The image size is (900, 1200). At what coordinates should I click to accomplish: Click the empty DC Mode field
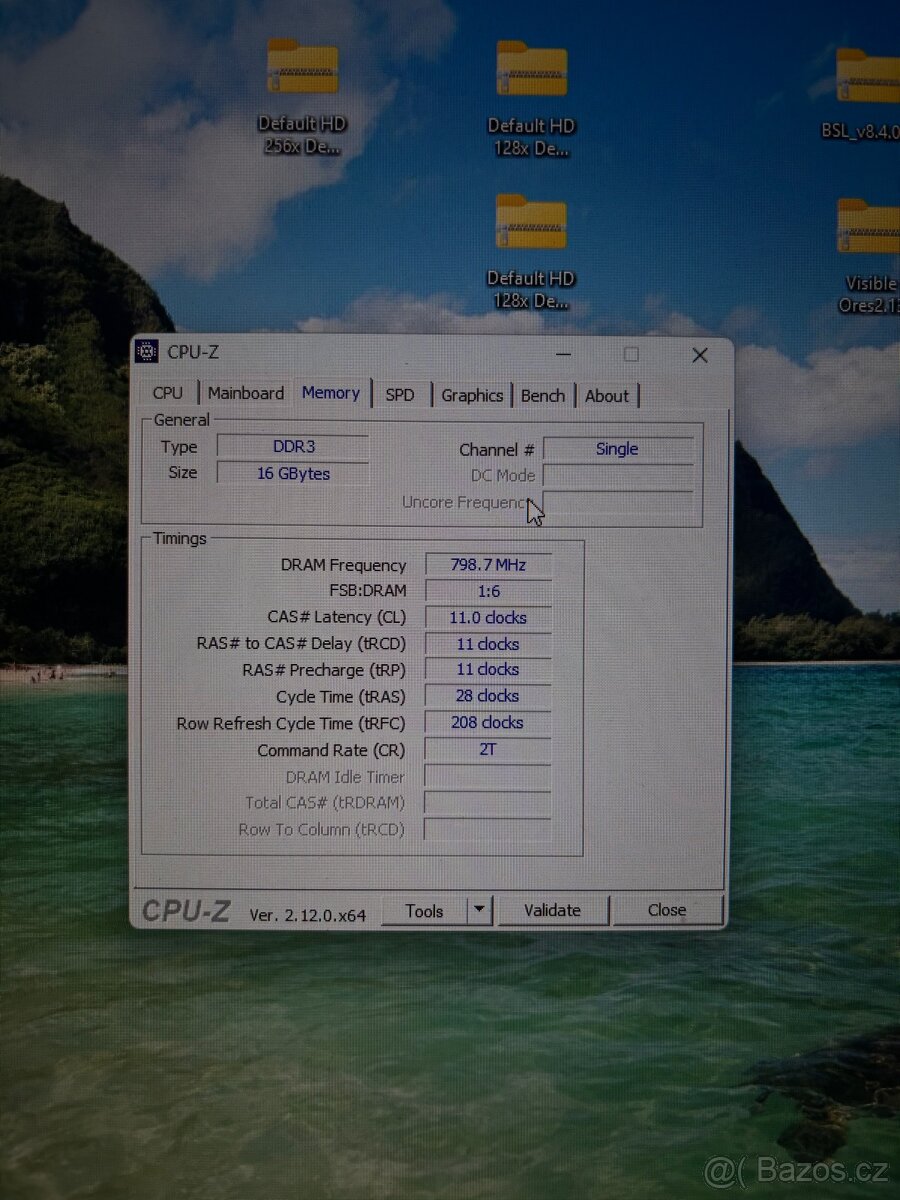[x=617, y=476]
